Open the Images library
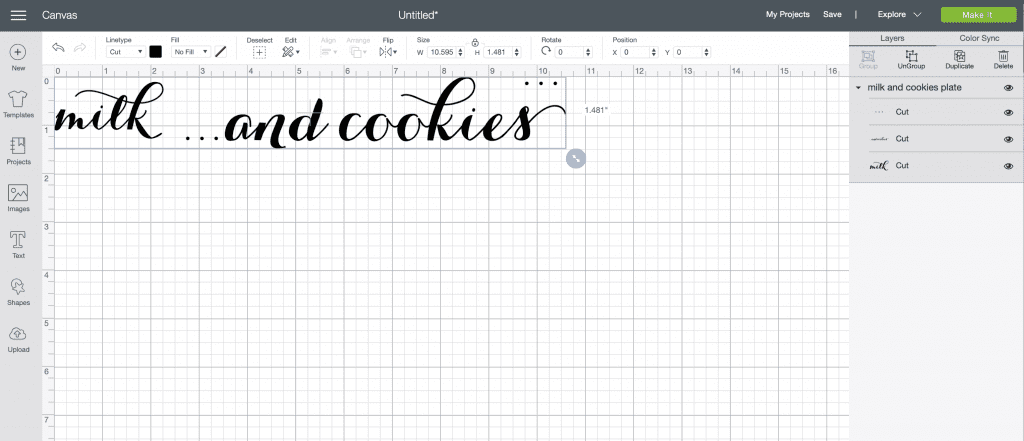This screenshot has width=1024, height=441. click(18, 198)
